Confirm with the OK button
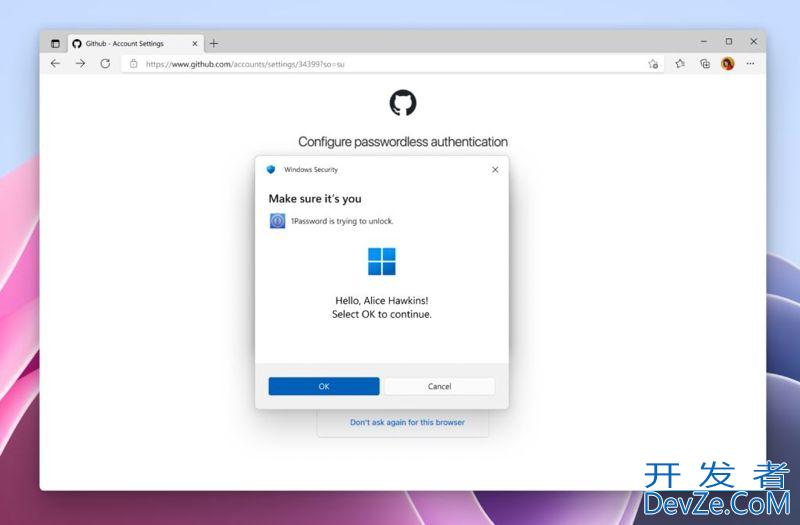Screen dimensions: 800x525 [x=324, y=386]
